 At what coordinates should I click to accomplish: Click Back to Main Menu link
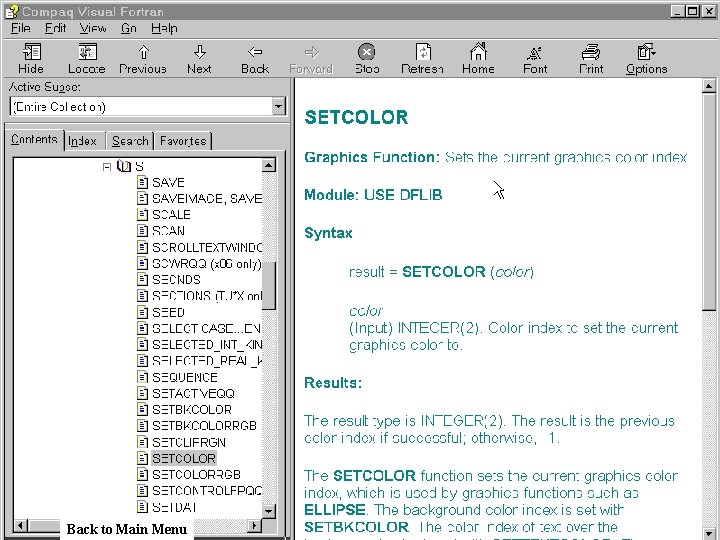click(127, 529)
